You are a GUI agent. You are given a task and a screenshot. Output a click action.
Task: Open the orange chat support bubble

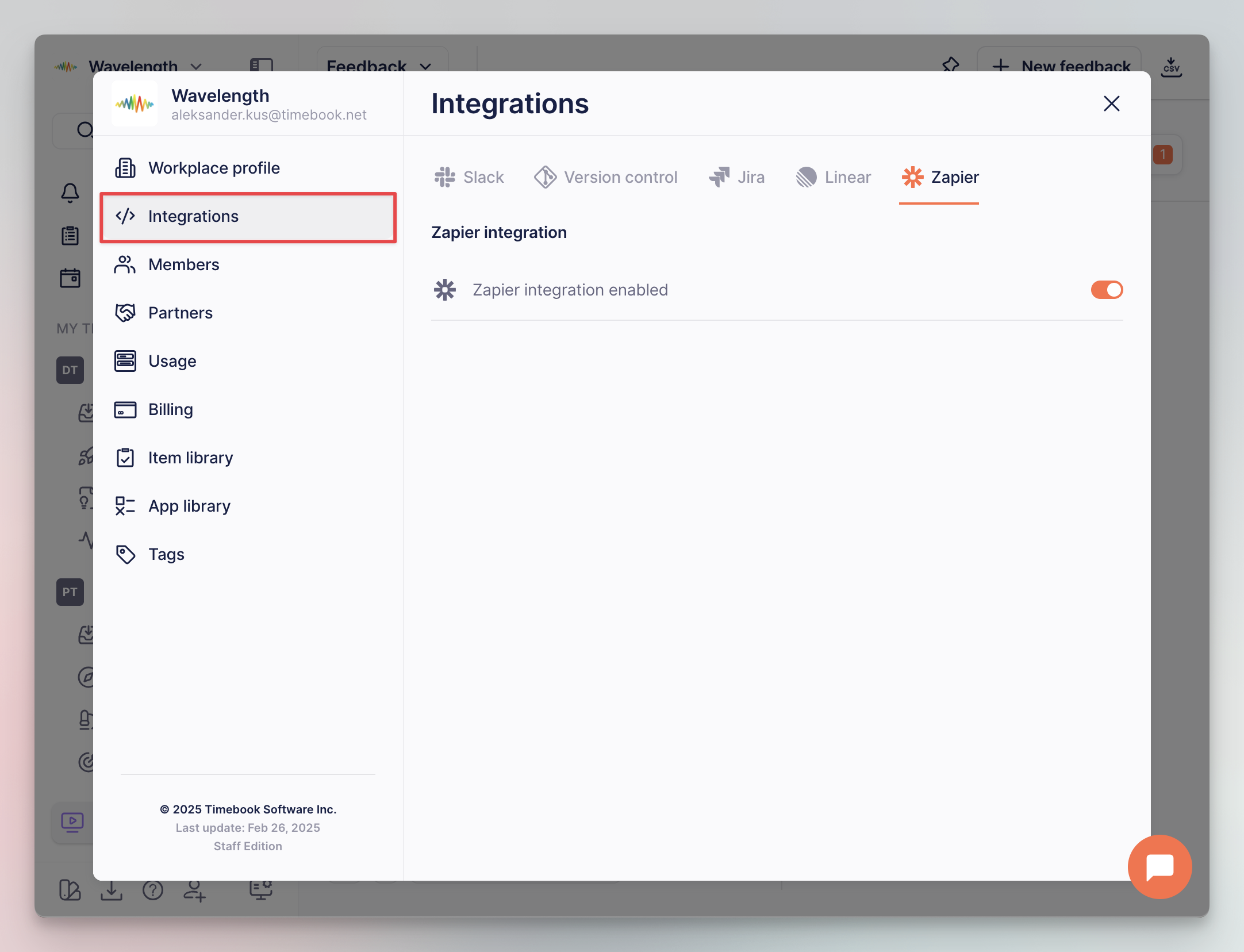[1159, 866]
